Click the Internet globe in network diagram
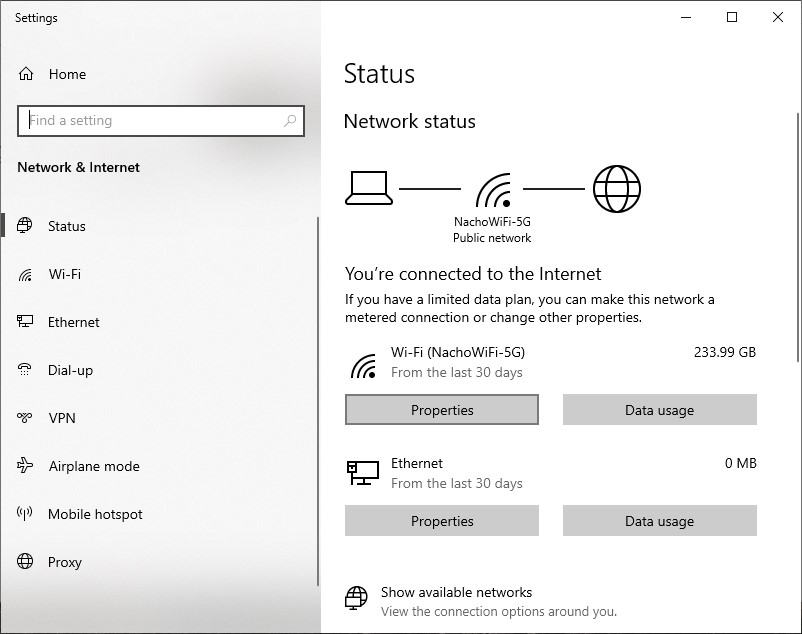The height and width of the screenshot is (634, 802). [617, 187]
